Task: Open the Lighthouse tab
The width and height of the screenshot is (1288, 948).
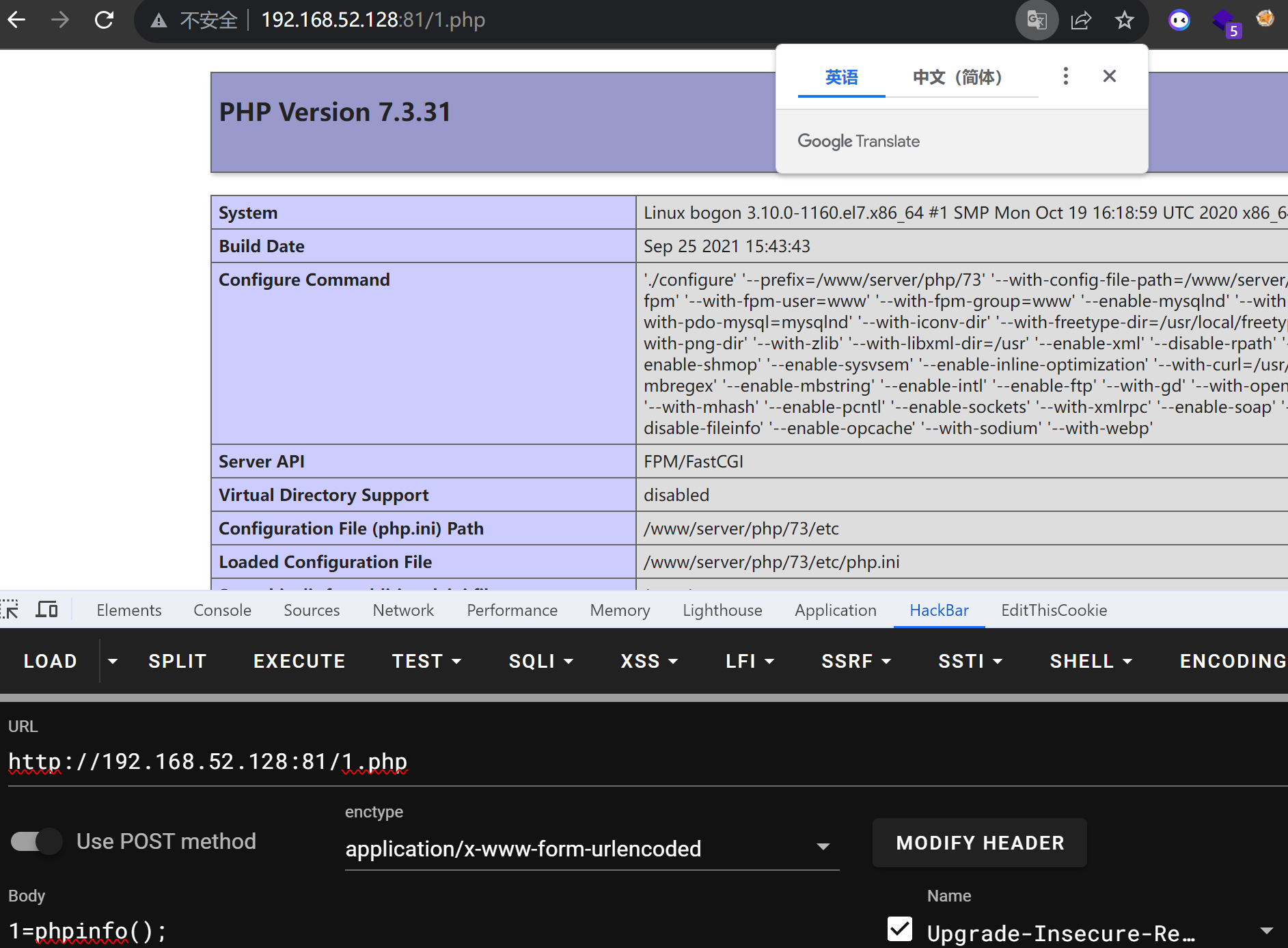Action: click(722, 610)
